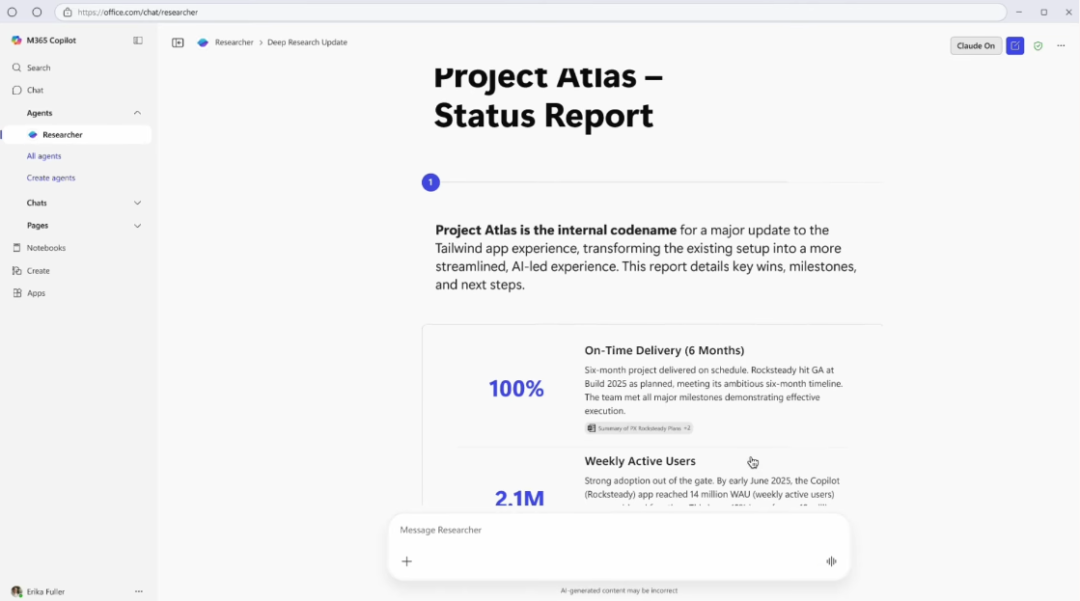Click the Chat bubble icon in the sidebar
Viewport: 1080px width, 601px height.
17,90
